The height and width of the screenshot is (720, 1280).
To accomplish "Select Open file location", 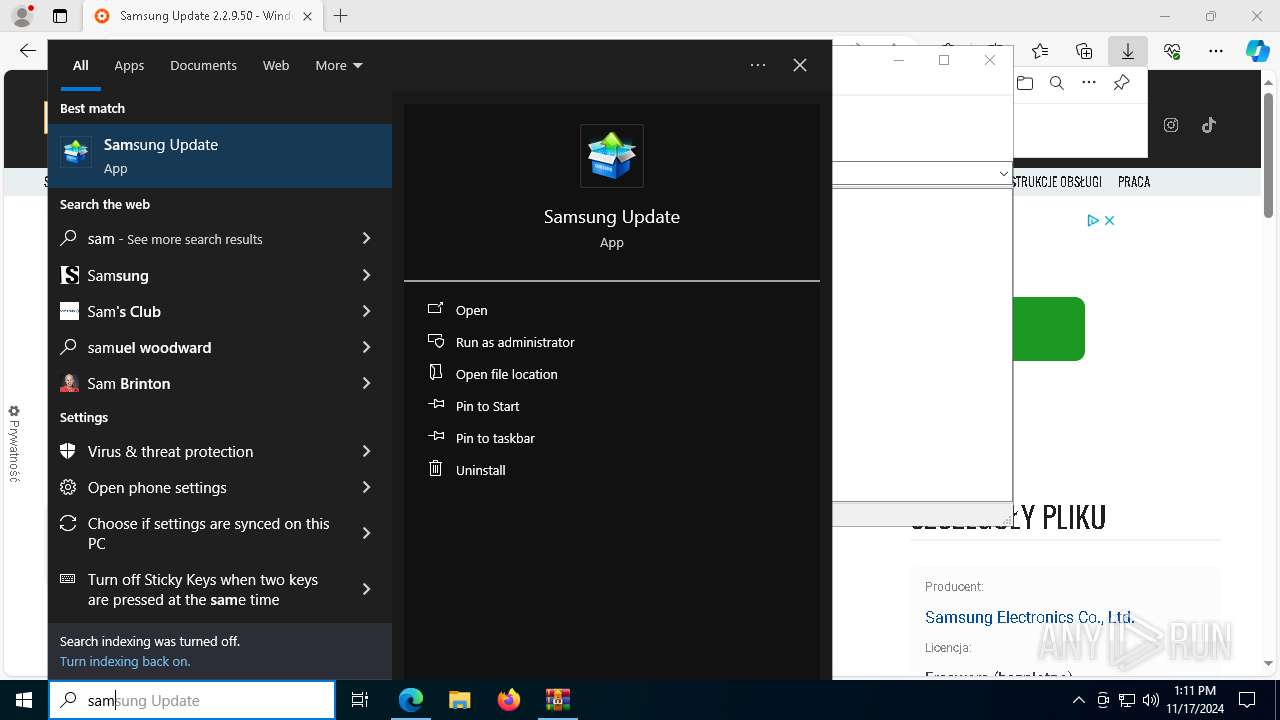I will coord(507,374).
